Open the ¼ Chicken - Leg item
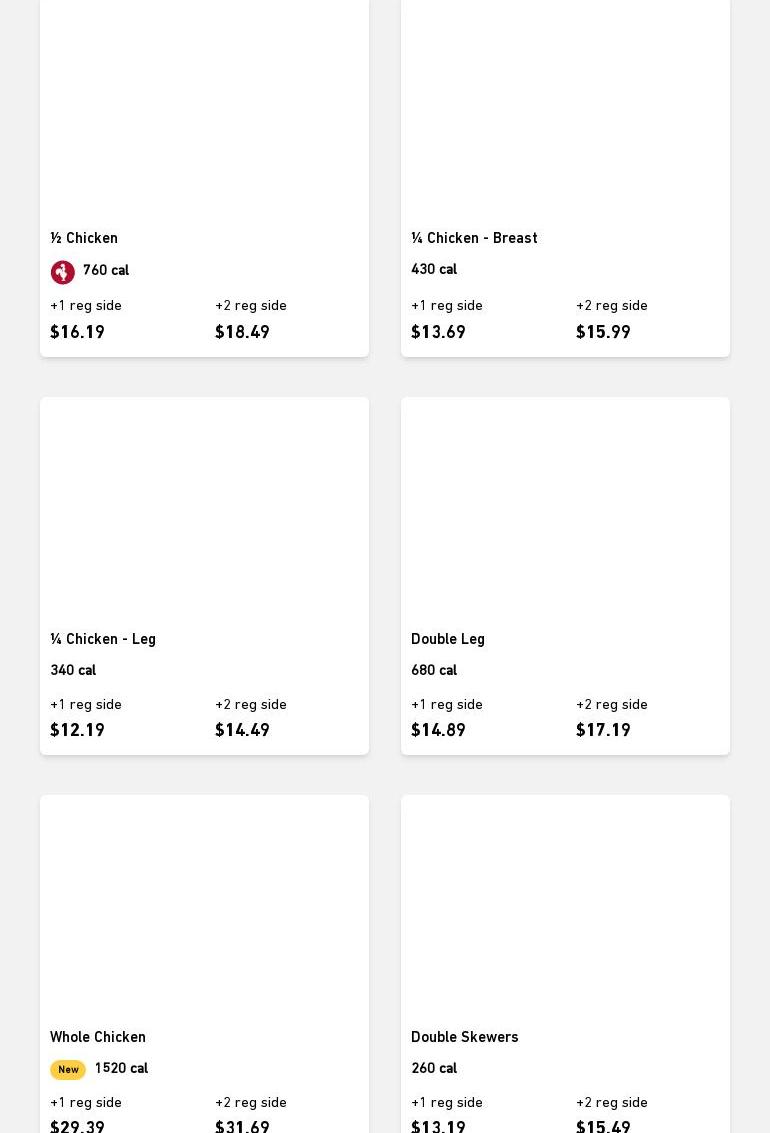The width and height of the screenshot is (770, 1133). click(103, 639)
